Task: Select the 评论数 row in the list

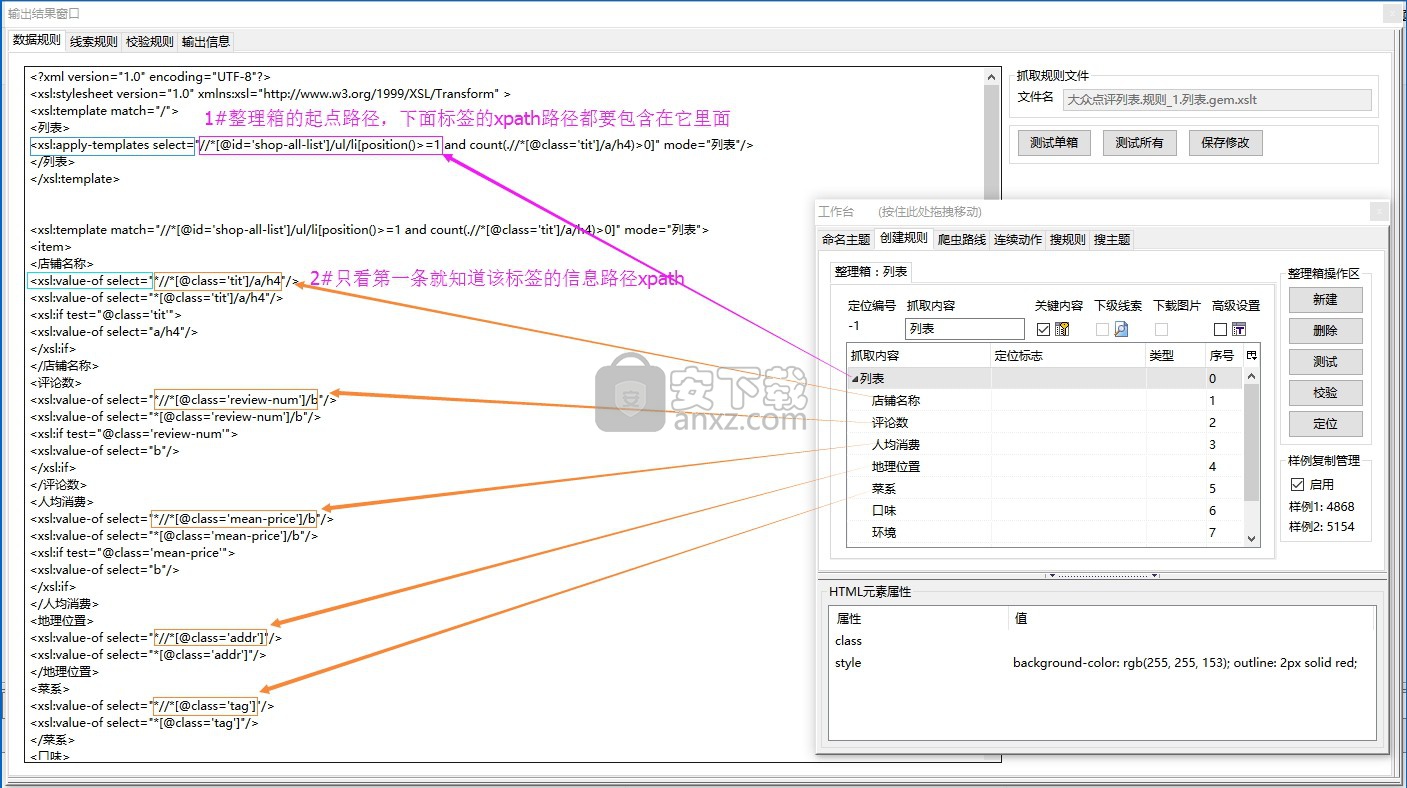Action: point(1045,423)
